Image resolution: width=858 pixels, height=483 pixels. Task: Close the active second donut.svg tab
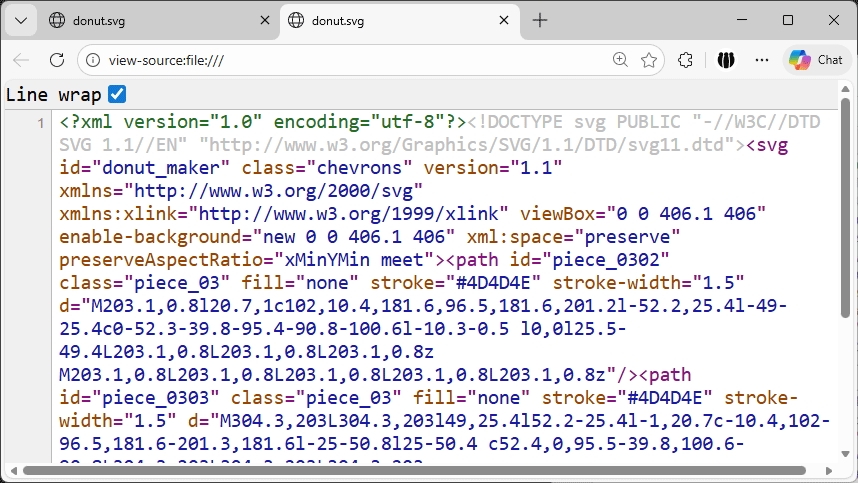[504, 21]
